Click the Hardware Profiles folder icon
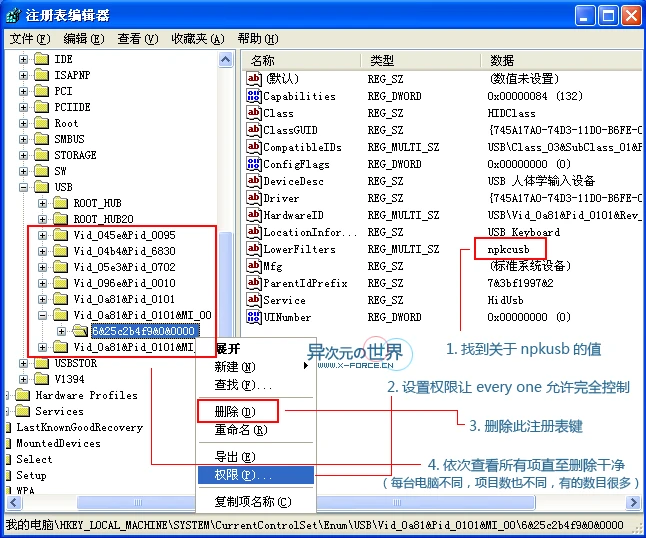The height and width of the screenshot is (538, 646). point(22,395)
